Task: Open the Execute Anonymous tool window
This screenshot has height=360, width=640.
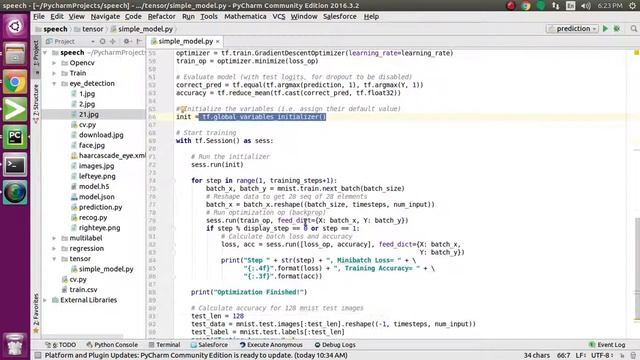Action: click(x=271, y=344)
